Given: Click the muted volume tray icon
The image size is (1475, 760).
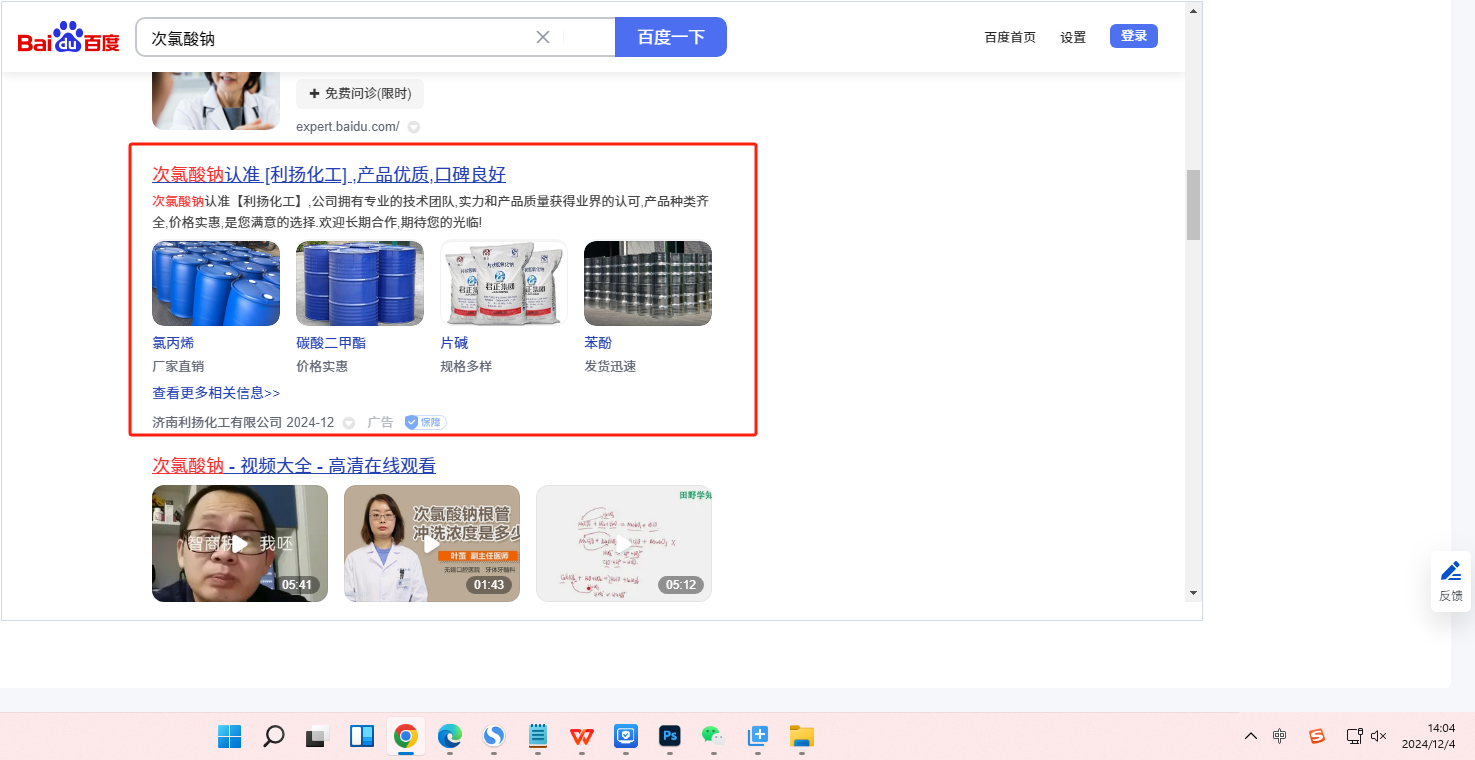Looking at the screenshot, I should pyautogui.click(x=1379, y=737).
